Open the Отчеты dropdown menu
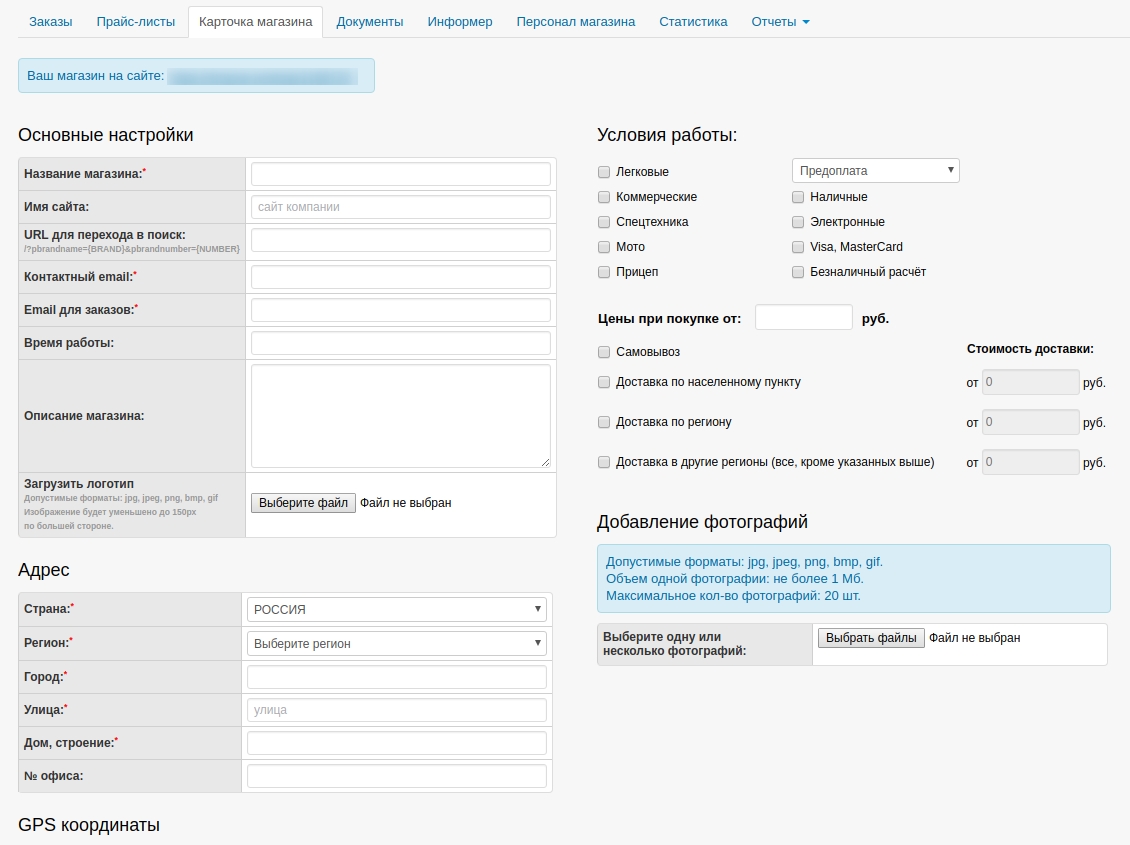This screenshot has width=1130, height=845. coord(780,22)
